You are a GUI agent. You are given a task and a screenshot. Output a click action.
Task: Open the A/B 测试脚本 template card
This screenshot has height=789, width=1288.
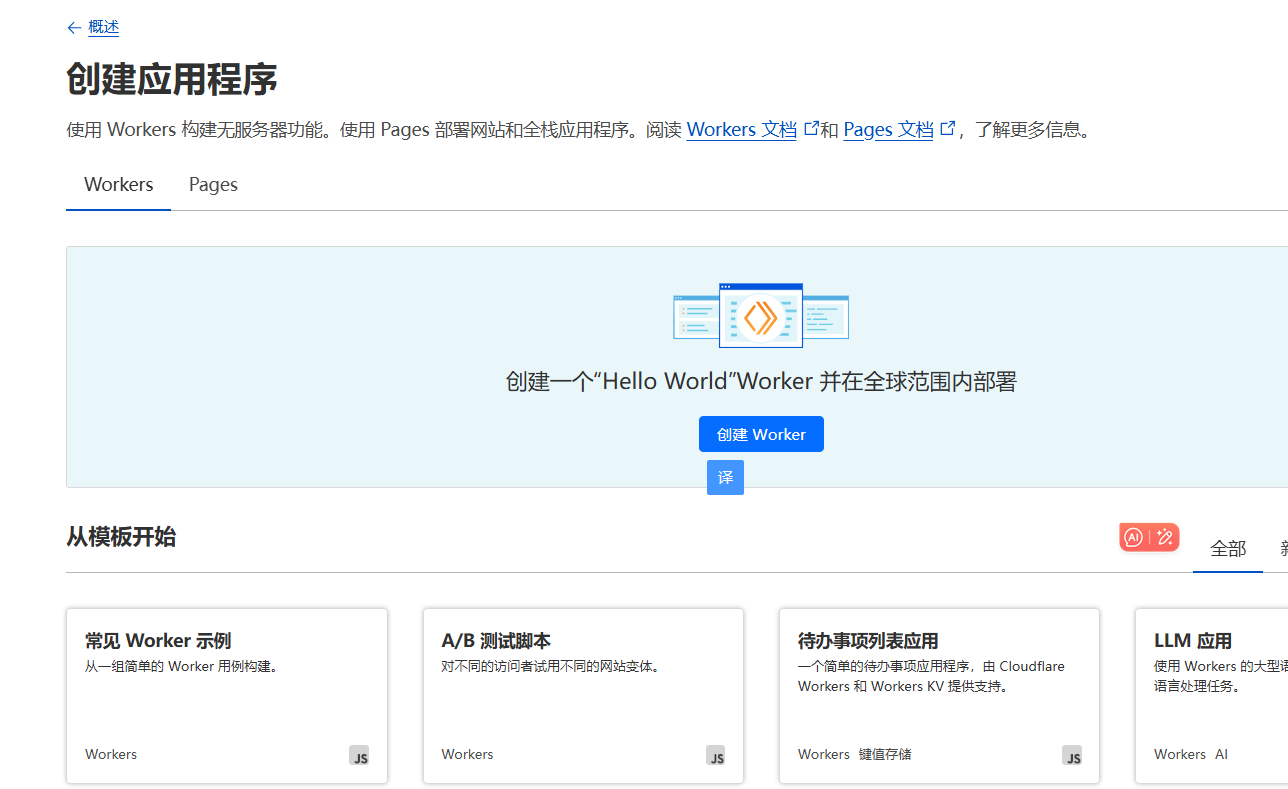[583, 695]
